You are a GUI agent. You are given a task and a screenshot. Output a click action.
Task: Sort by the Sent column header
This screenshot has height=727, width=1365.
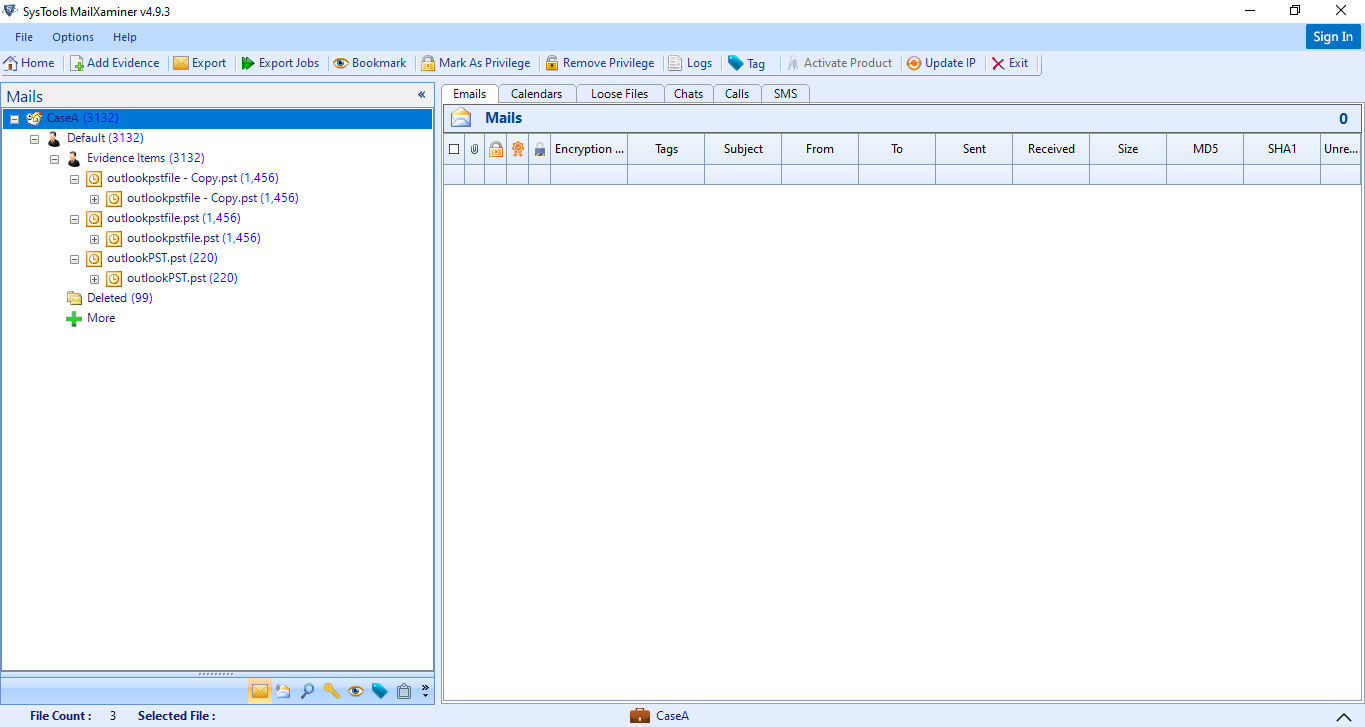(x=974, y=149)
